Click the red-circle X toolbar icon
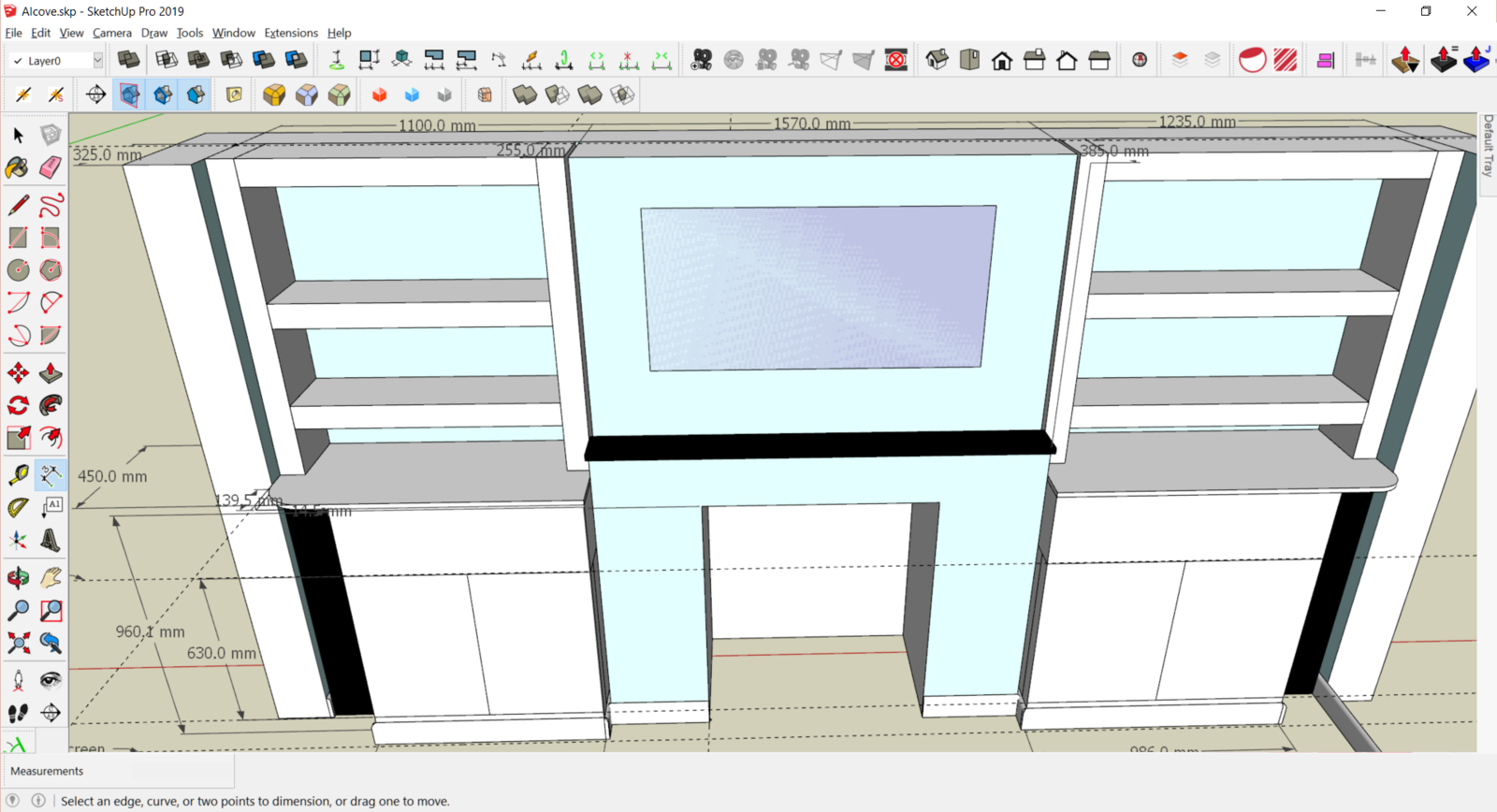 click(896, 60)
